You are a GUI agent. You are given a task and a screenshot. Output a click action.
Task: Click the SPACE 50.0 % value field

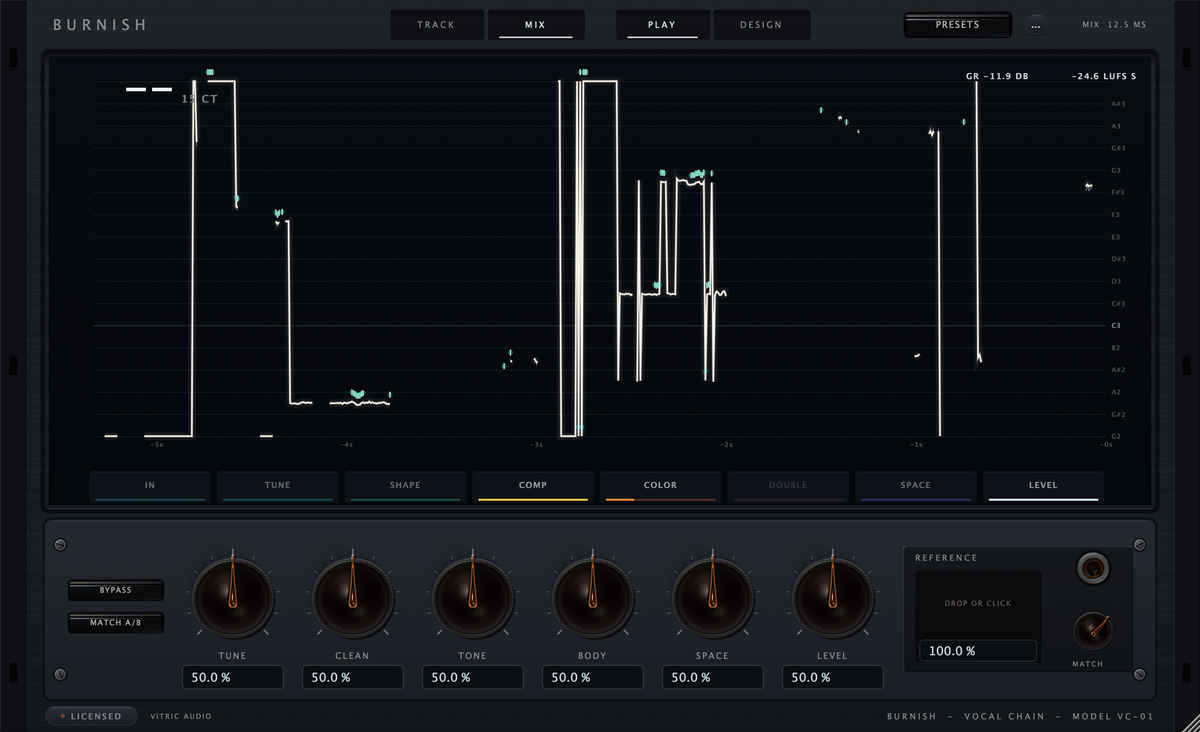(x=712, y=677)
